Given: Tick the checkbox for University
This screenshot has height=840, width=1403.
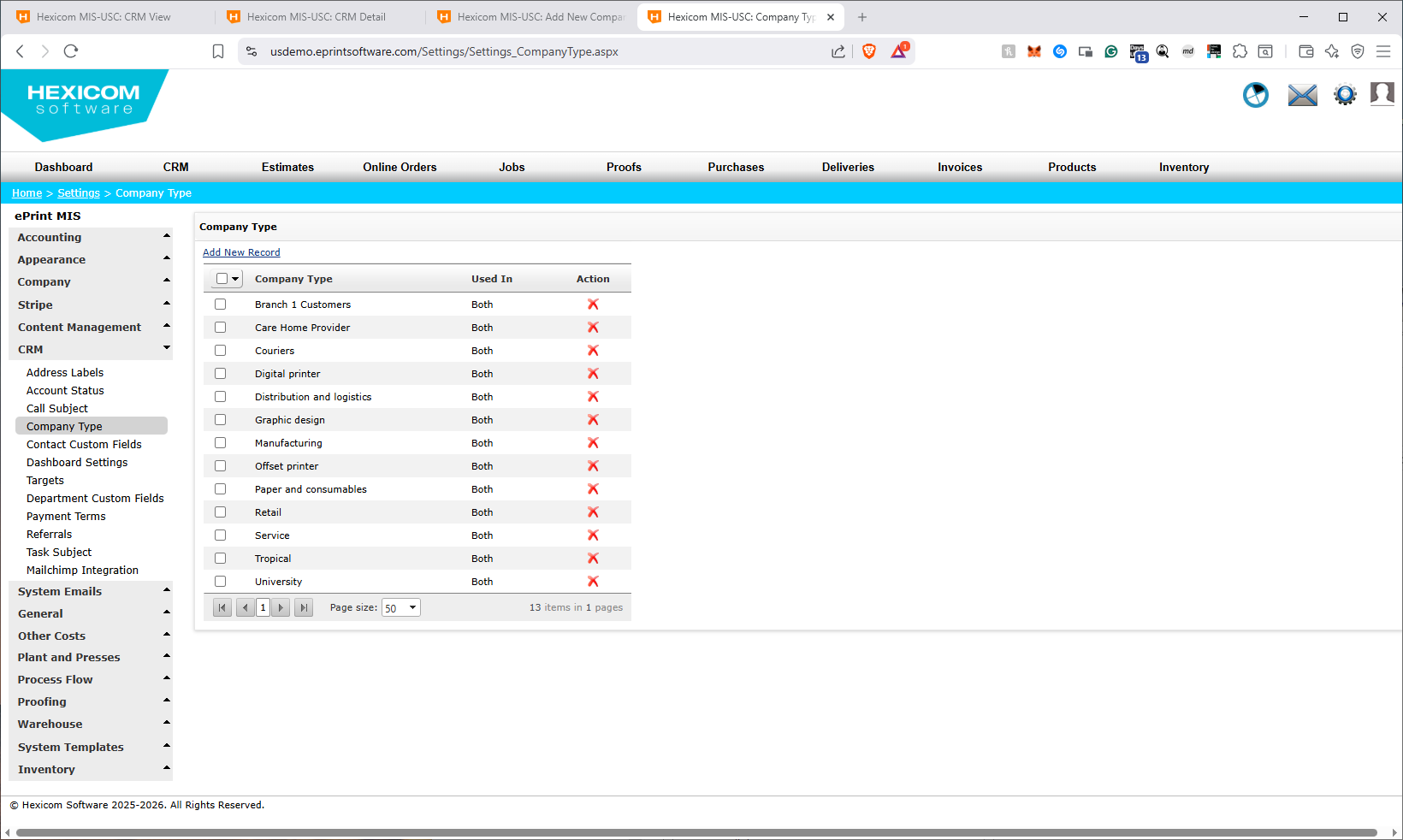Looking at the screenshot, I should [221, 582].
